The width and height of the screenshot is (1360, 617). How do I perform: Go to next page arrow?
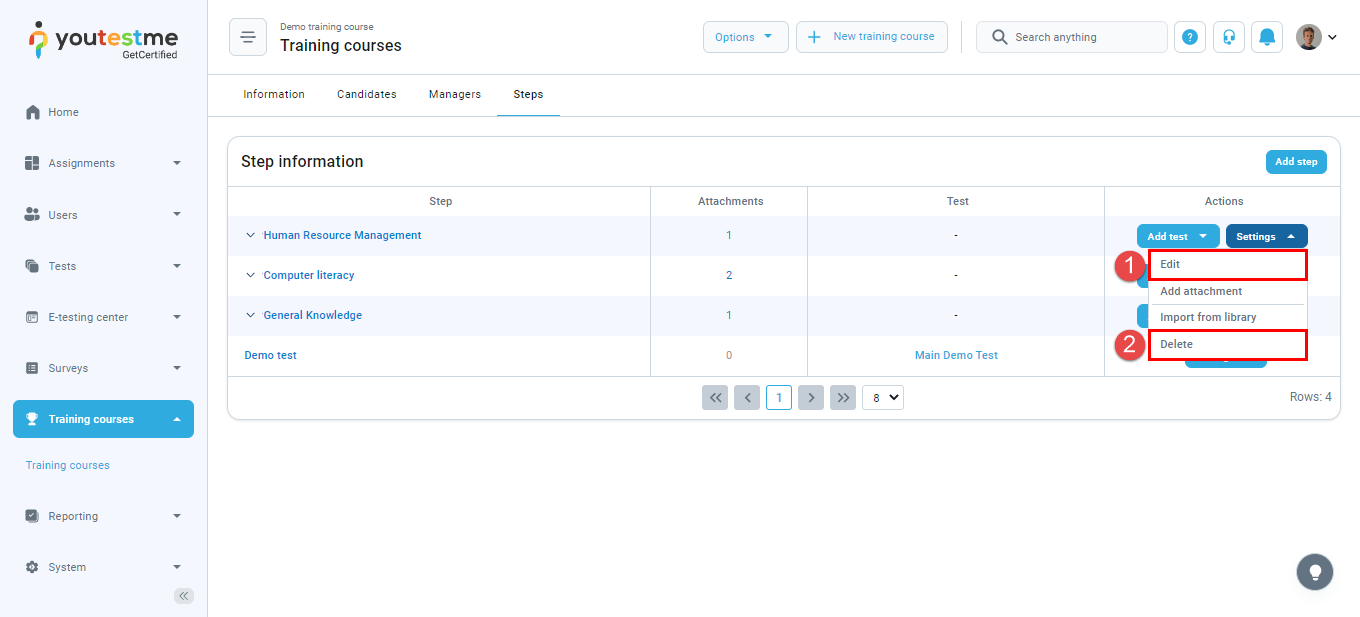pos(811,398)
